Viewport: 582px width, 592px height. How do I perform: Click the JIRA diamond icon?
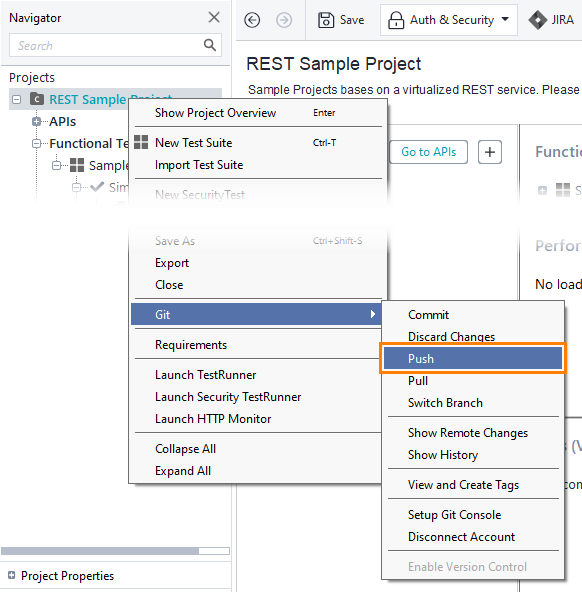click(x=537, y=20)
